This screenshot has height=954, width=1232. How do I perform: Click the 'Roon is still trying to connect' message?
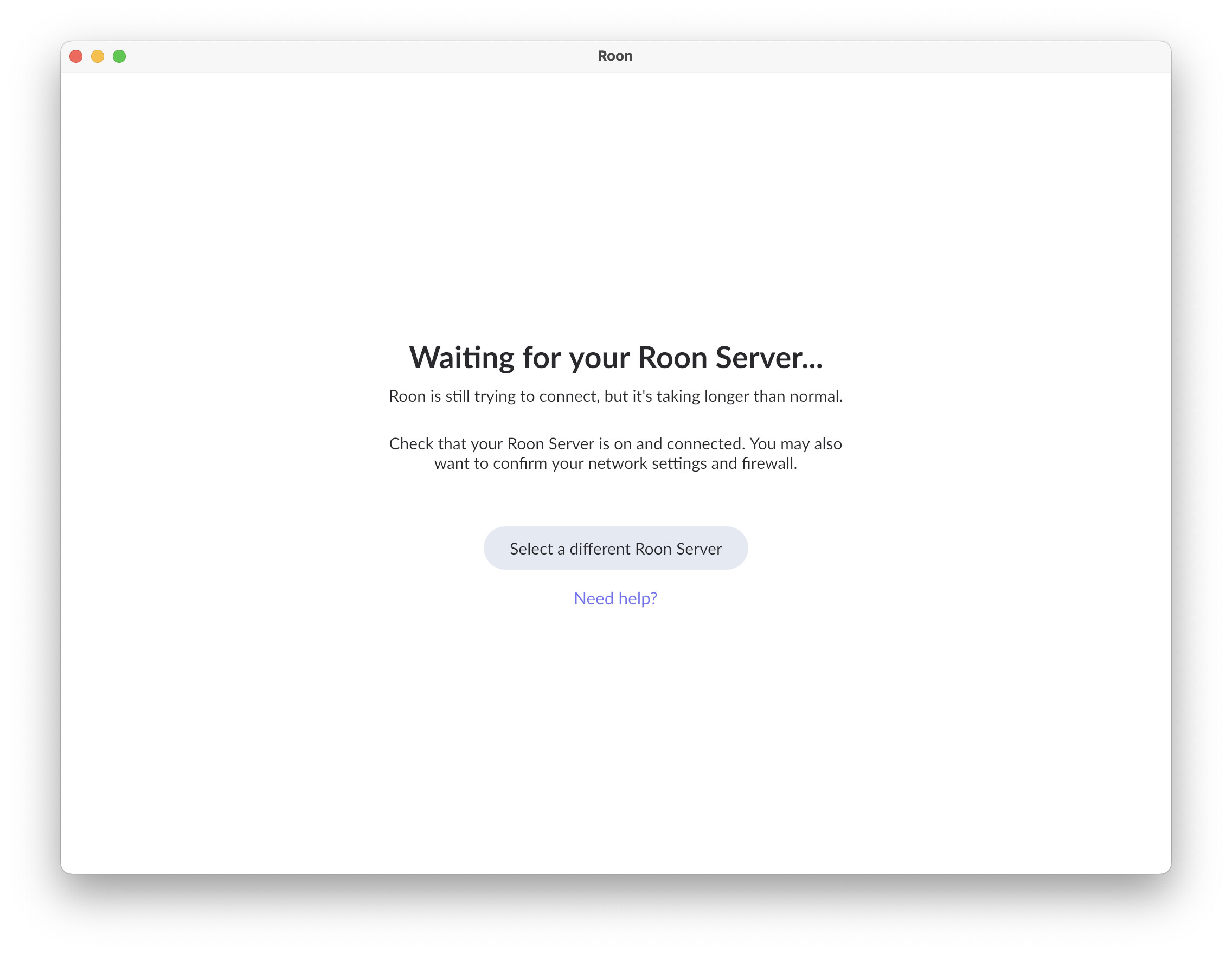pos(615,396)
